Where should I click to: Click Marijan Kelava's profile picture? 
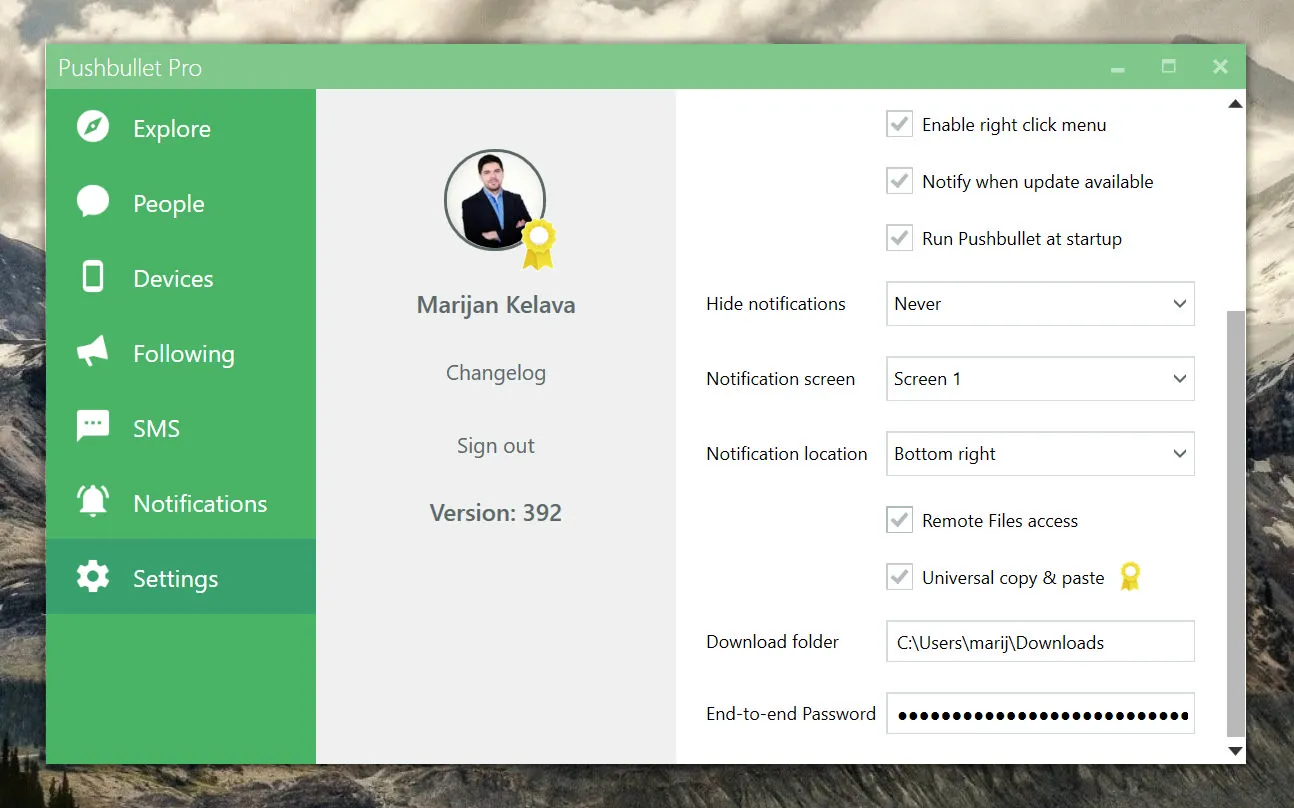[495, 199]
